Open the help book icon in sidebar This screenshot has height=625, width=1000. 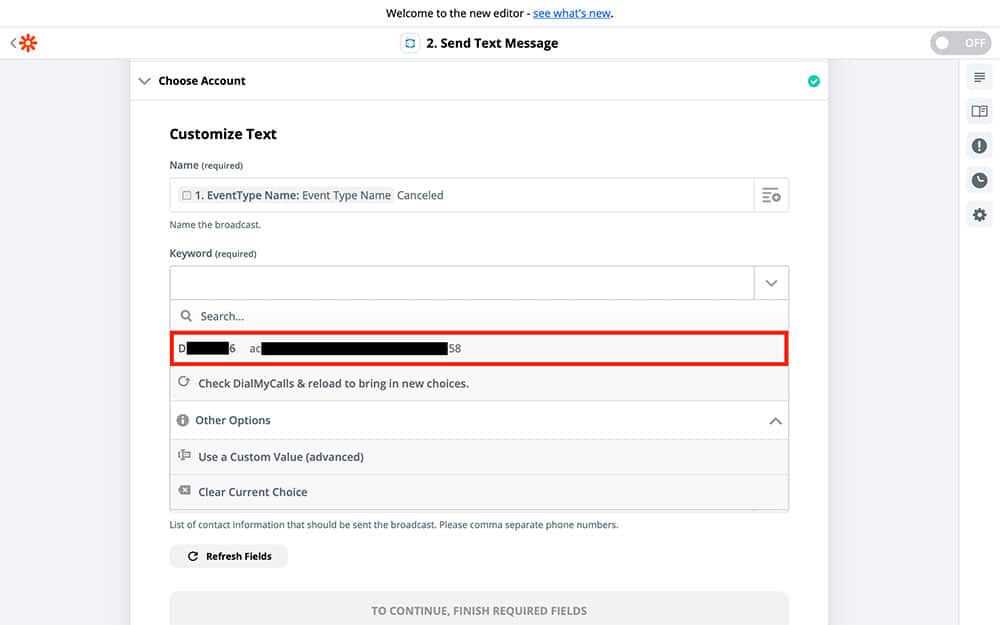coord(979,111)
